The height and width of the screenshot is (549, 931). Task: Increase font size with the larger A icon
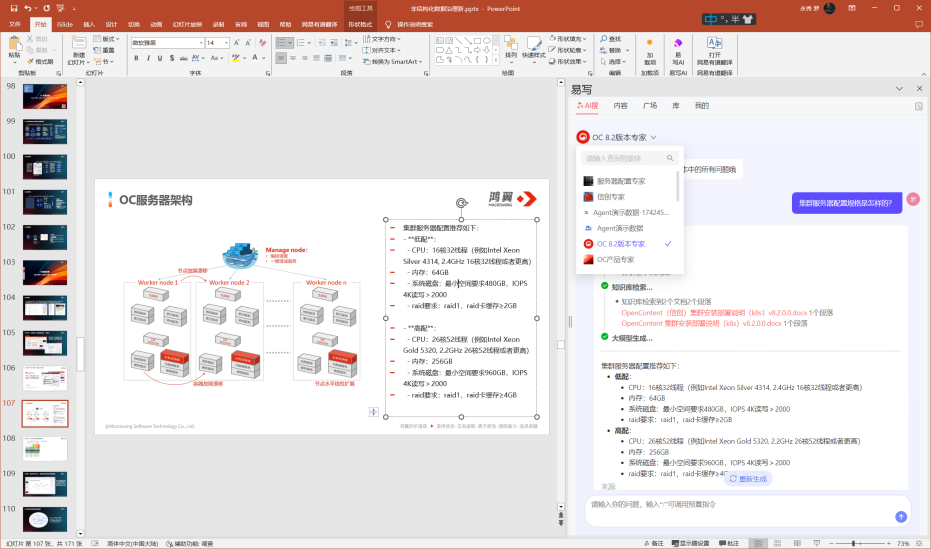pos(237,43)
